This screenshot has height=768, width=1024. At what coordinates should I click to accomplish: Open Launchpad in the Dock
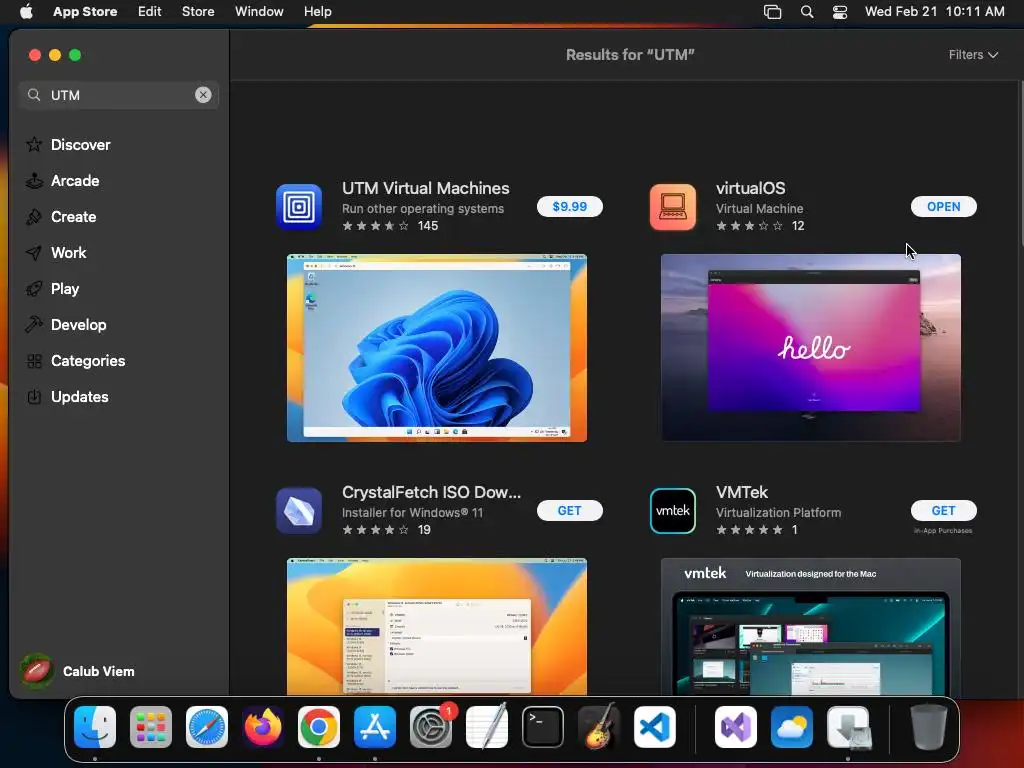151,727
